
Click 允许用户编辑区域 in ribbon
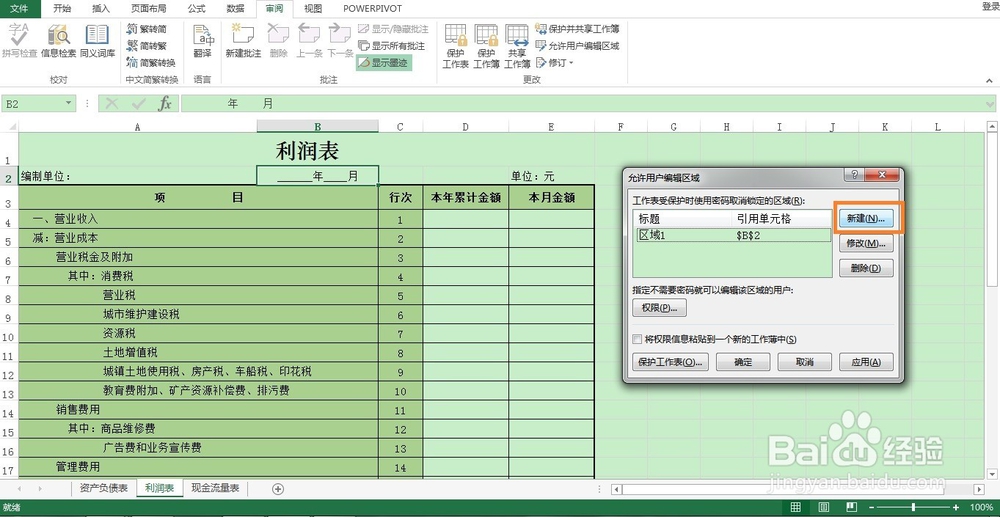pyautogui.click(x=577, y=46)
